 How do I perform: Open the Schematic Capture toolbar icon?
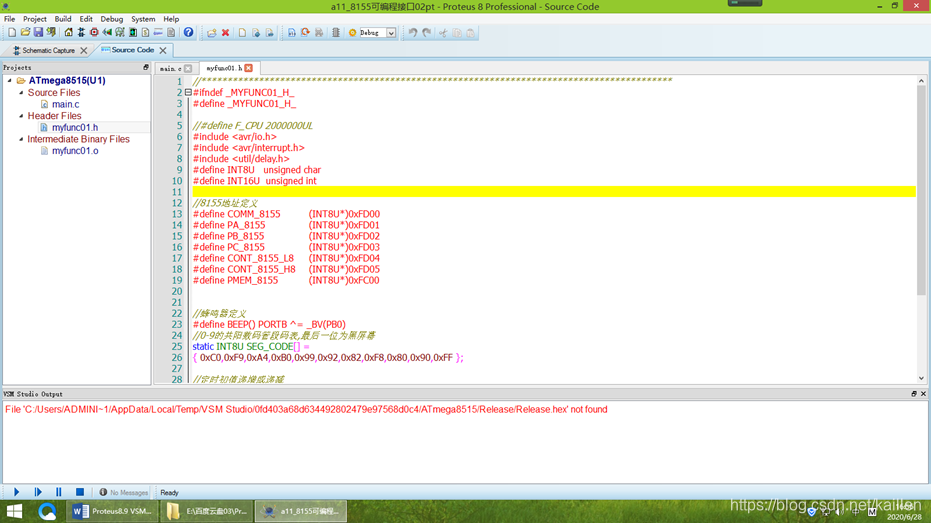click(x=81, y=33)
